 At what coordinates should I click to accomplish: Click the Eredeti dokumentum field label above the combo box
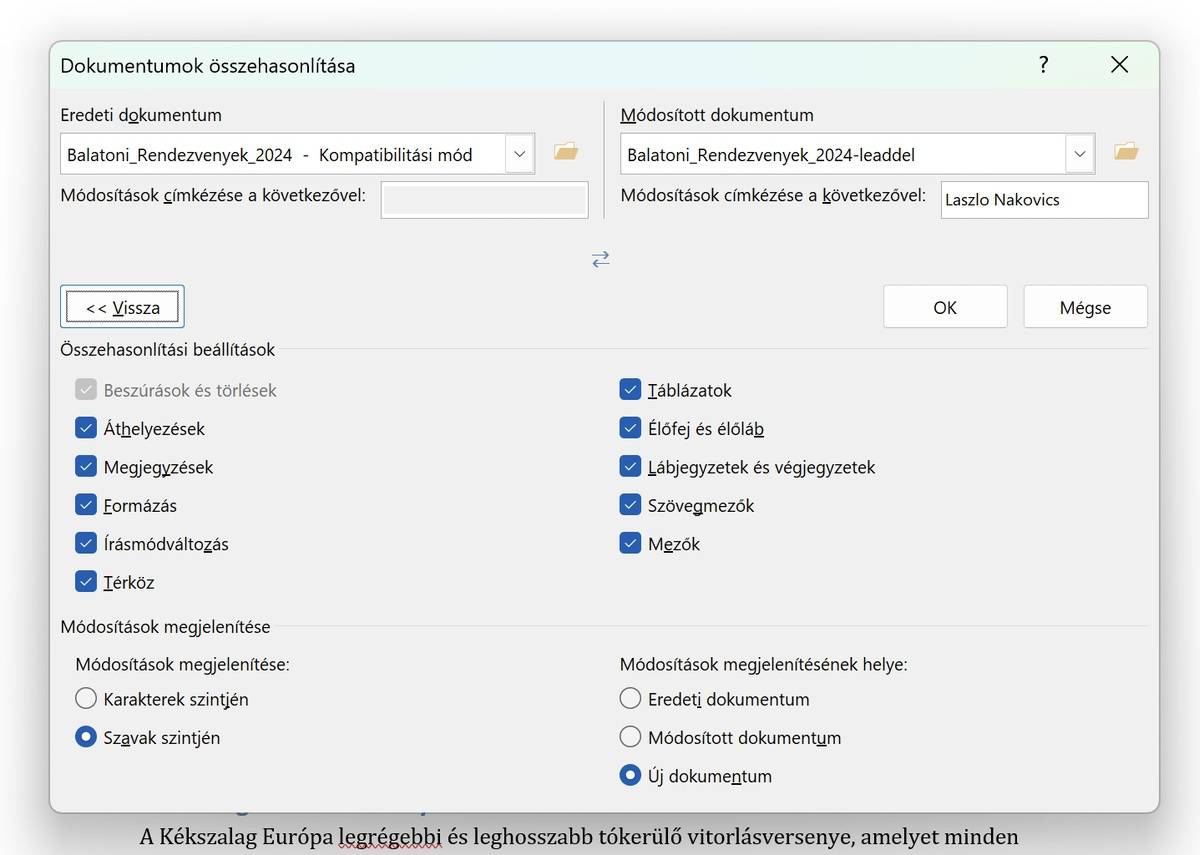pyautogui.click(x=141, y=115)
